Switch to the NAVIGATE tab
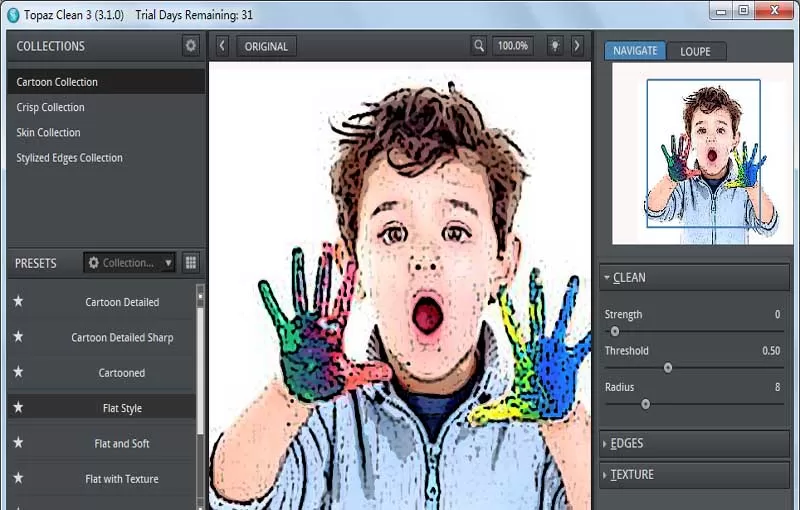 click(635, 51)
